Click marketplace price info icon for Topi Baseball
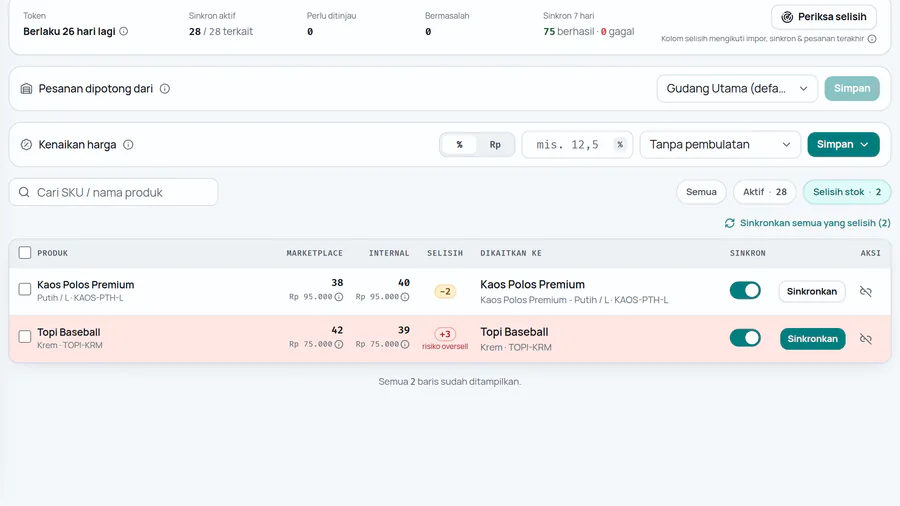The image size is (900, 506). [339, 345]
